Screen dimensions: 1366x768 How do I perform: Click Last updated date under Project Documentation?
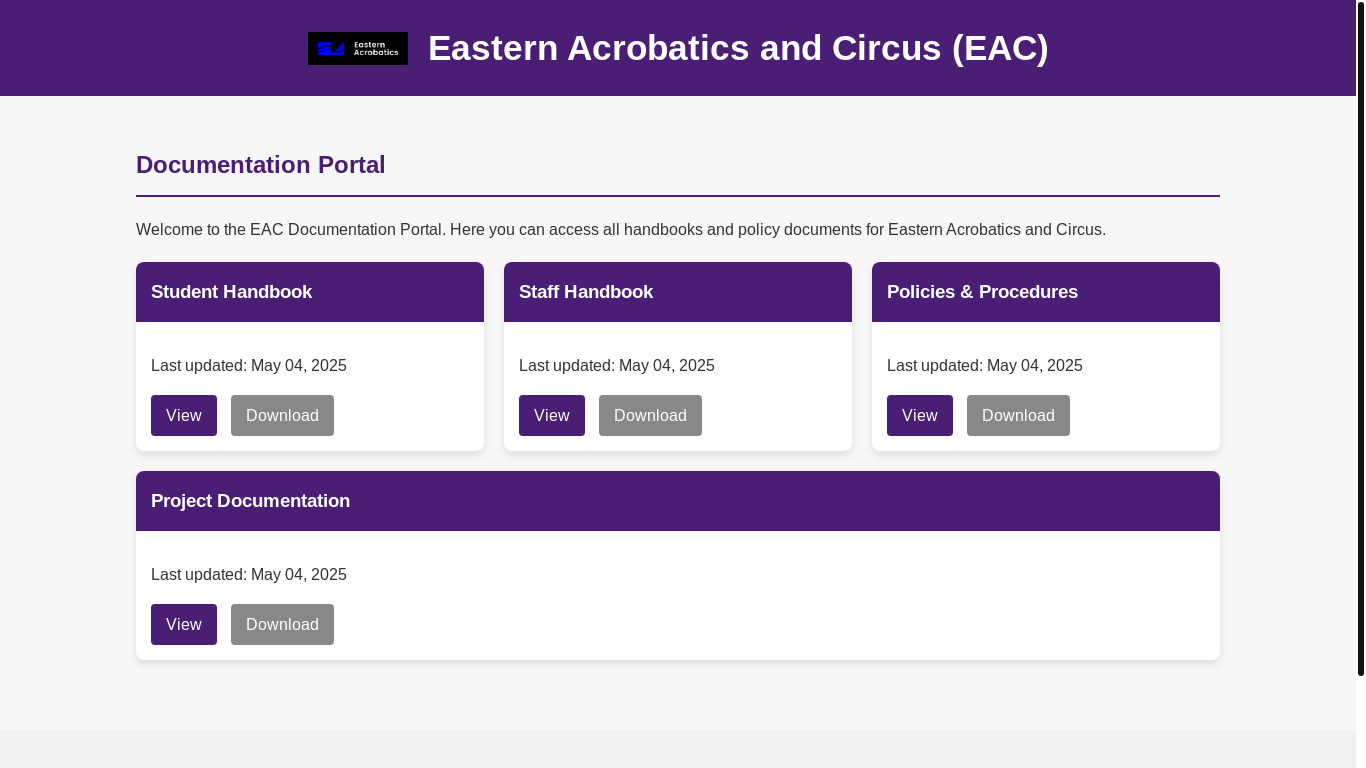(x=249, y=575)
